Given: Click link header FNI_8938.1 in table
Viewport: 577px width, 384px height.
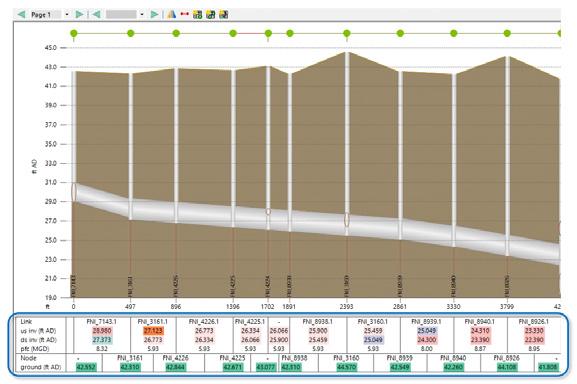Looking at the screenshot, I should pyautogui.click(x=318, y=321).
